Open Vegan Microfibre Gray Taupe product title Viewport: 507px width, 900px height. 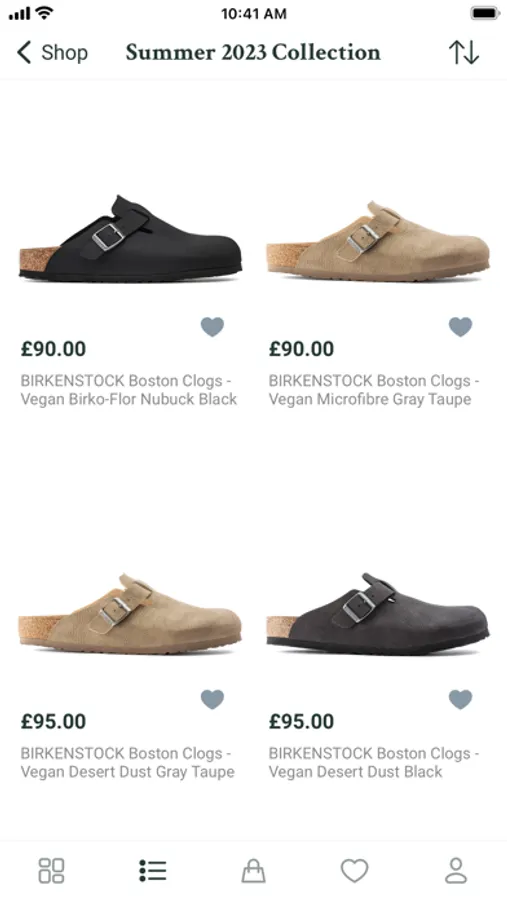[x=374, y=390]
